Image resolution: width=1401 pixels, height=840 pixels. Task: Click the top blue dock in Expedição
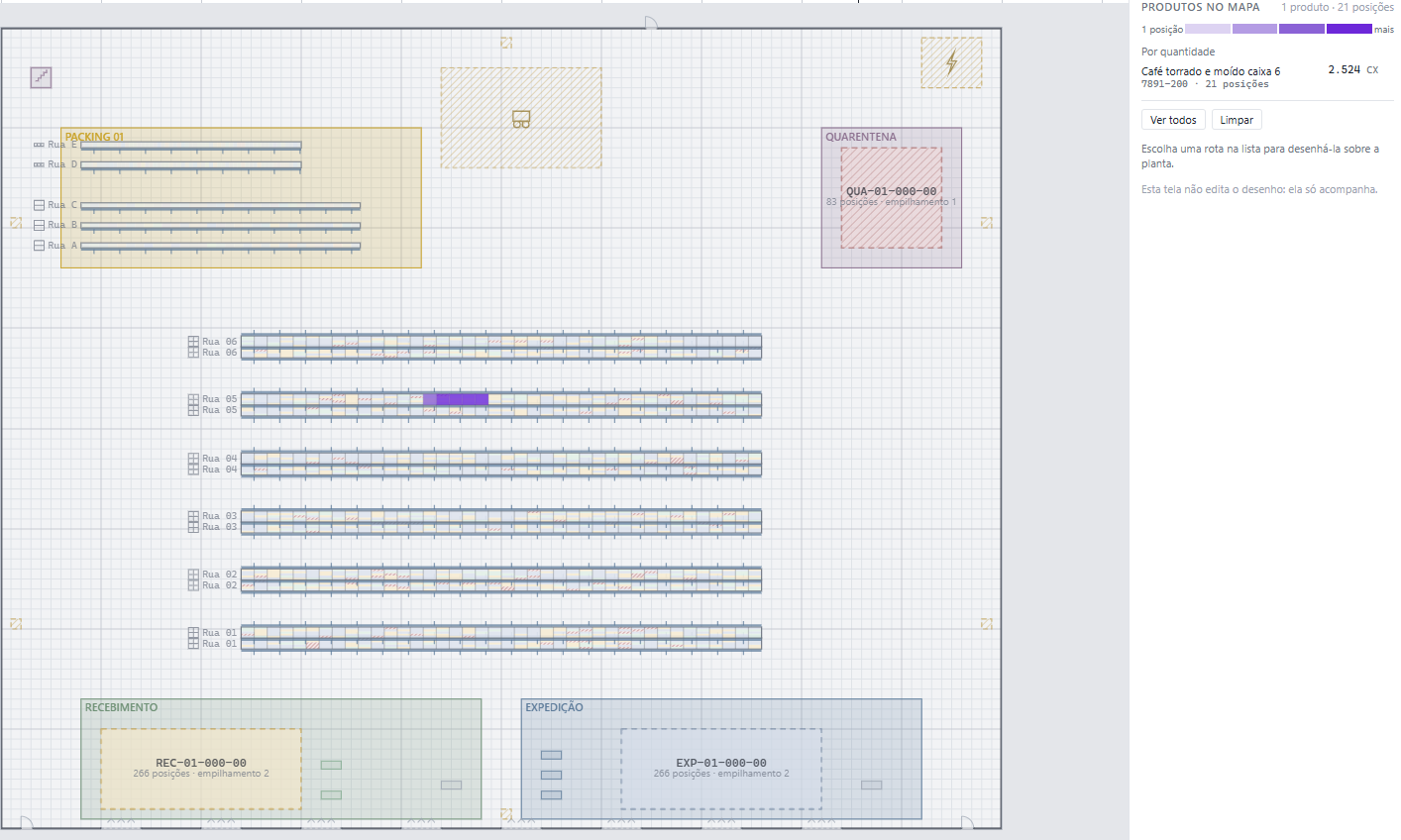[x=551, y=755]
